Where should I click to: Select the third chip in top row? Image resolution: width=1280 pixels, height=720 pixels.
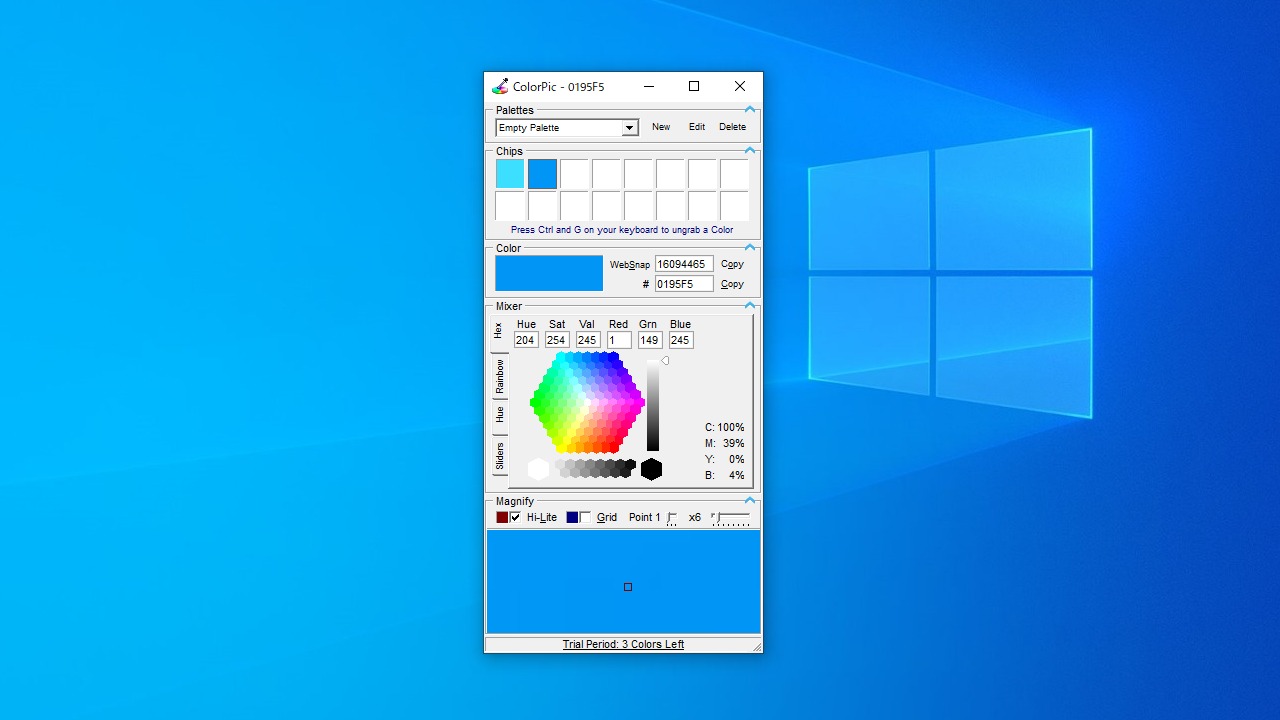[x=574, y=174]
